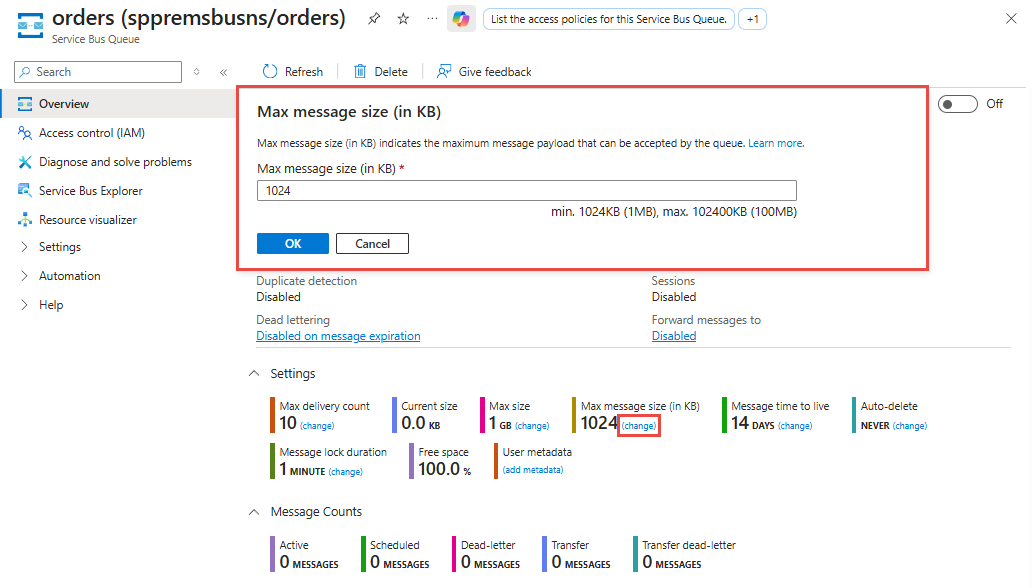Click the Copilot suggestion about access policies
This screenshot has width=1032, height=588.
click(x=609, y=19)
